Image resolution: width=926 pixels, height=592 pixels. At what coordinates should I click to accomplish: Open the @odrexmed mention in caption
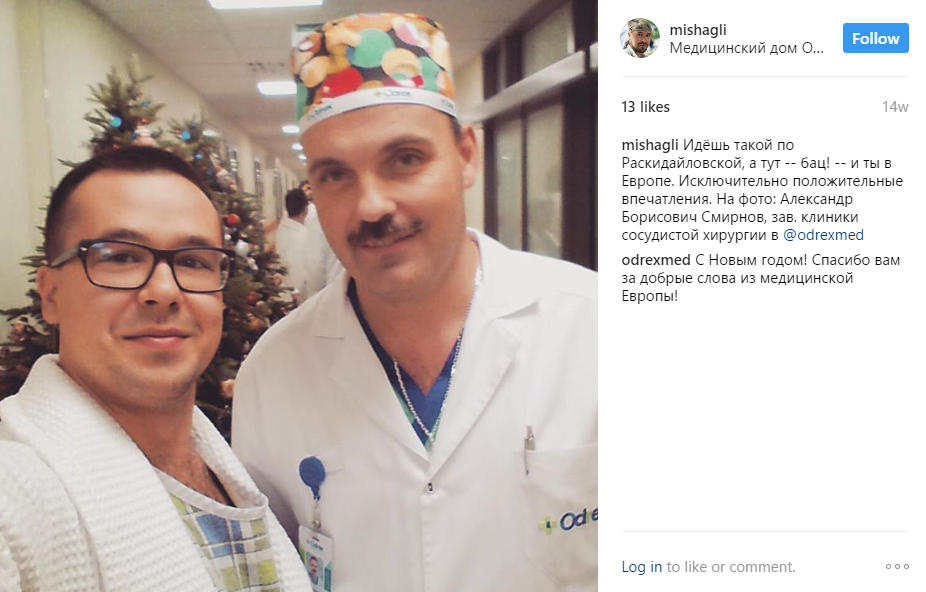[823, 235]
